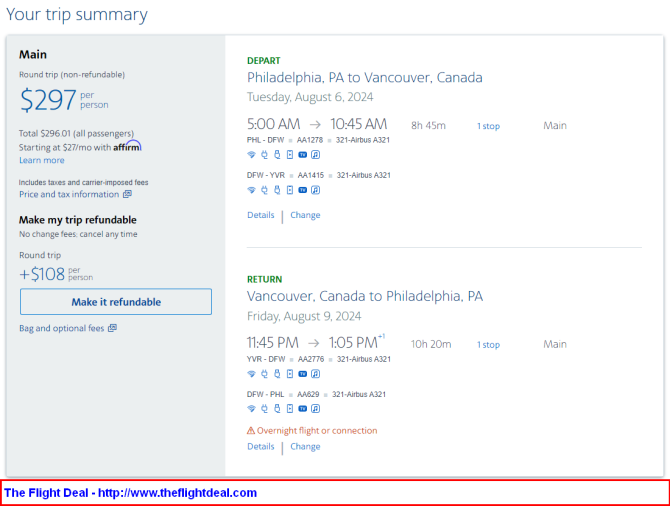Click the Wi-Fi icon under flight AA2776
The width and height of the screenshot is (670, 506).
[x=251, y=374]
